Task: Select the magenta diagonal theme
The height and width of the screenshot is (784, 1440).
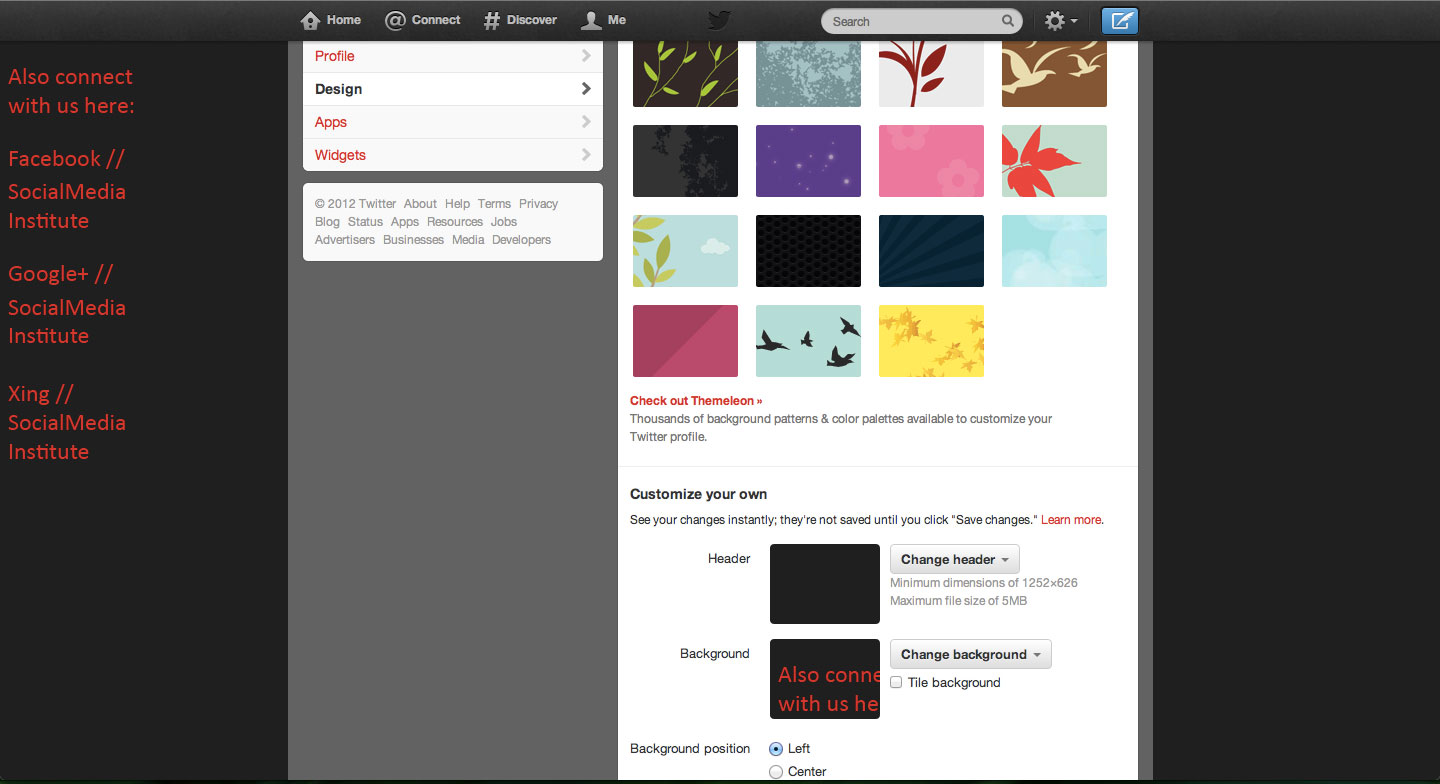Action: click(685, 341)
